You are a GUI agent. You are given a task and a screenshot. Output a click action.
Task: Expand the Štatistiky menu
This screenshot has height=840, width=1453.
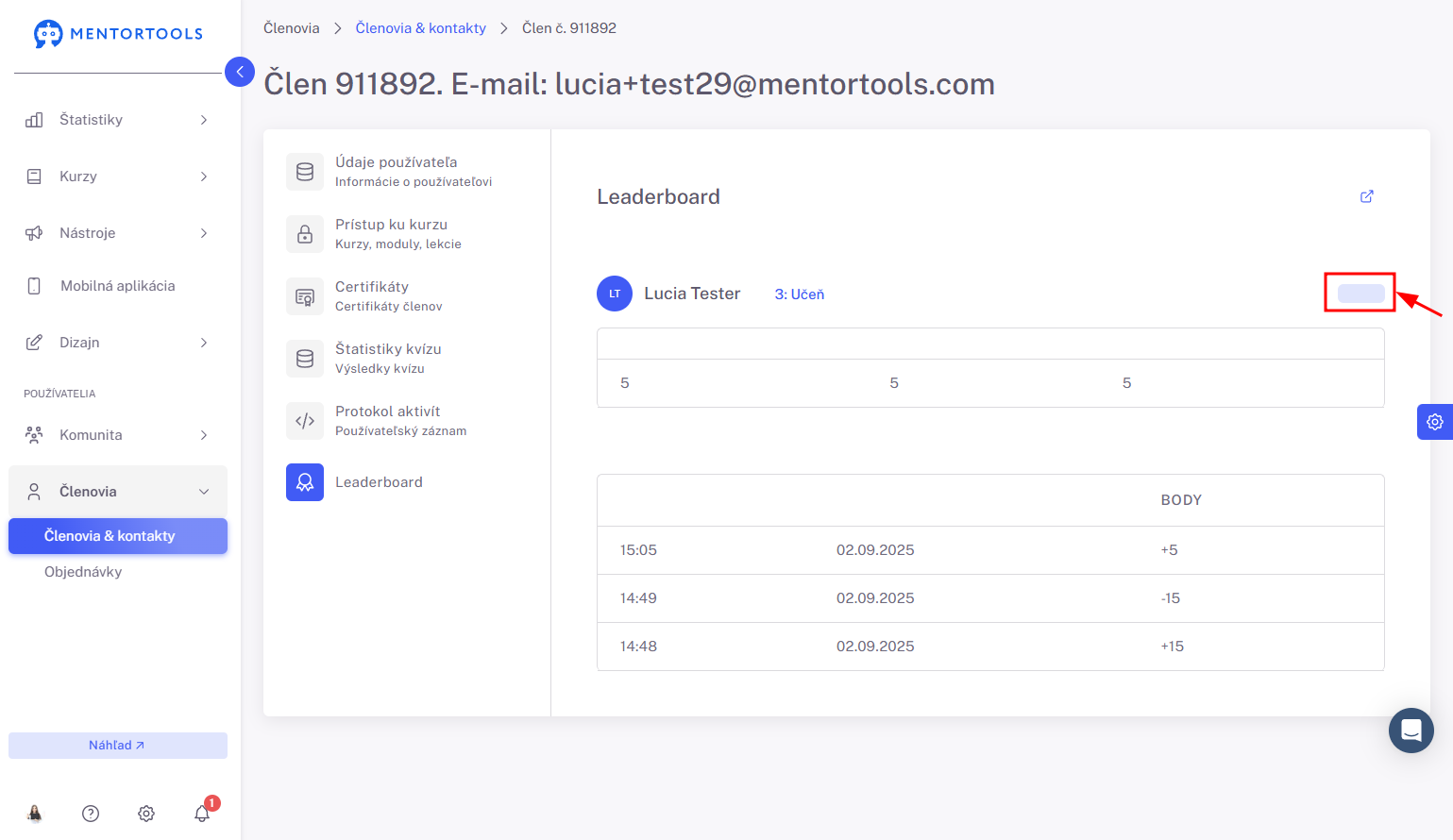[x=117, y=120]
